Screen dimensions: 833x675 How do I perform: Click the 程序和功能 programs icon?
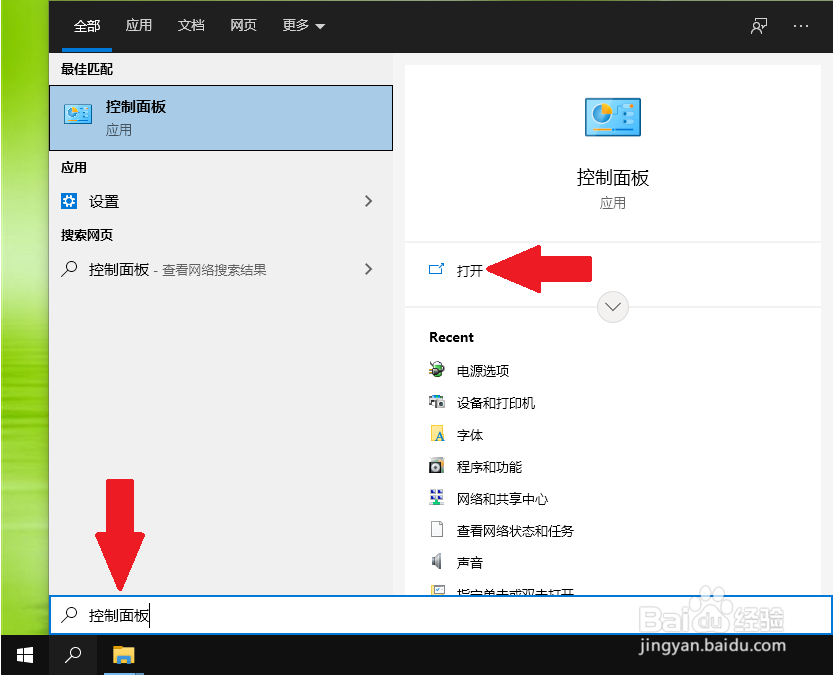[437, 466]
